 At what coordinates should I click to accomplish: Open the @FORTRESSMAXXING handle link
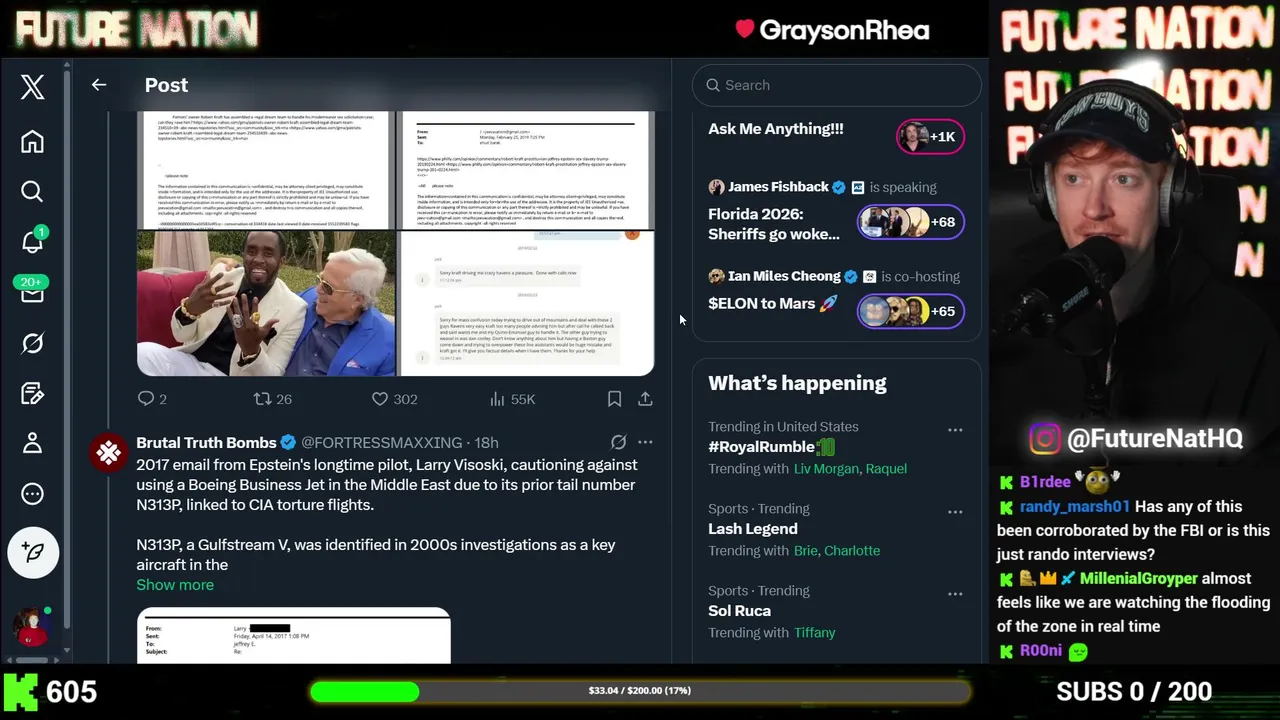(x=381, y=442)
